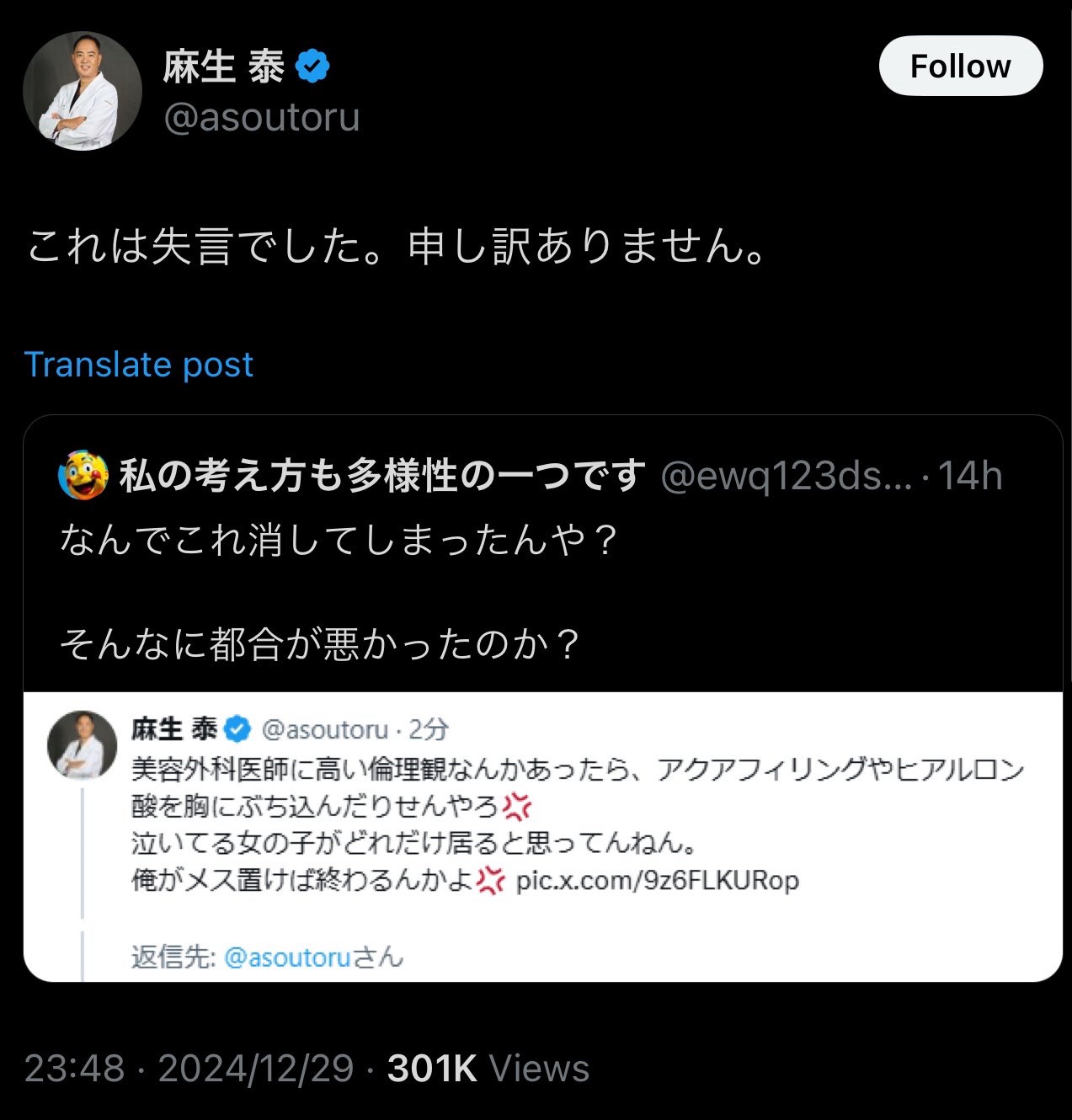
Task: Click the 2分 timestamp in the embedded screenshot
Action: click(429, 729)
